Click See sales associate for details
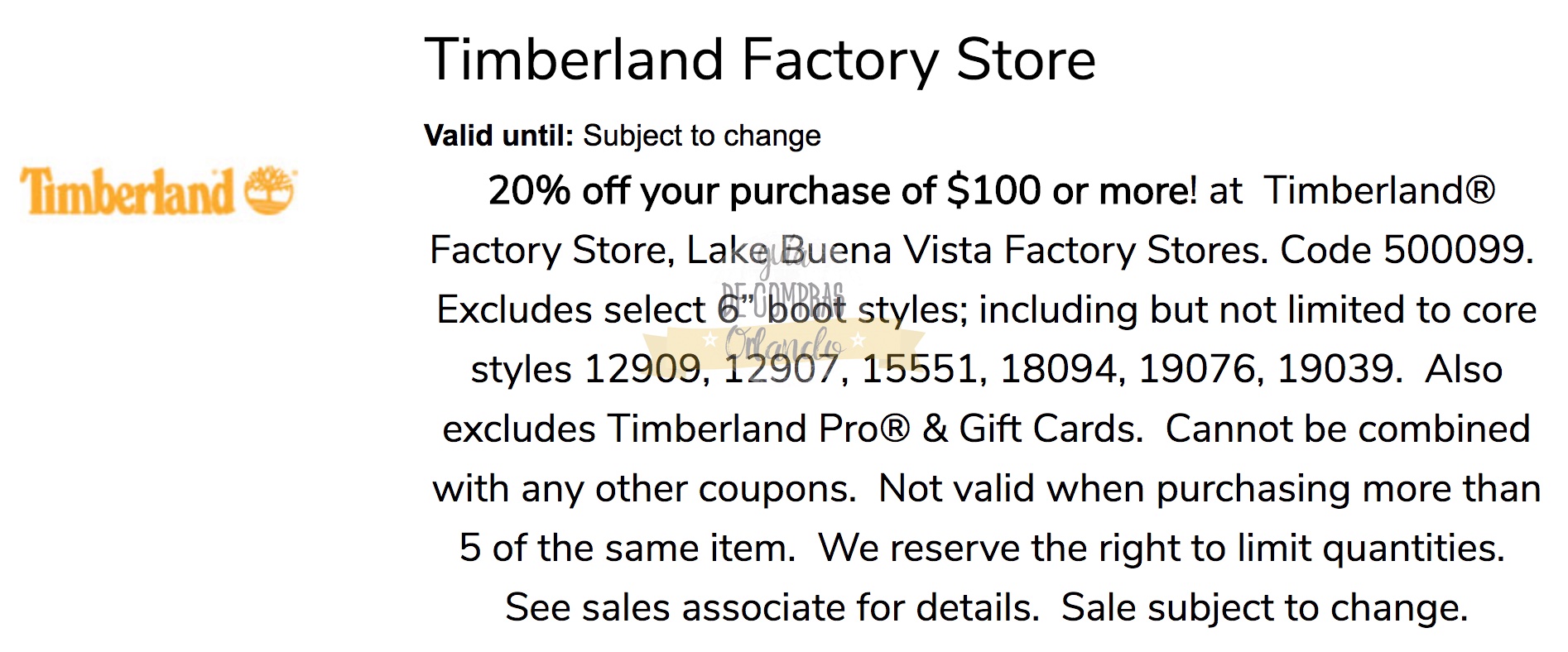The image size is (1568, 652). 772,607
